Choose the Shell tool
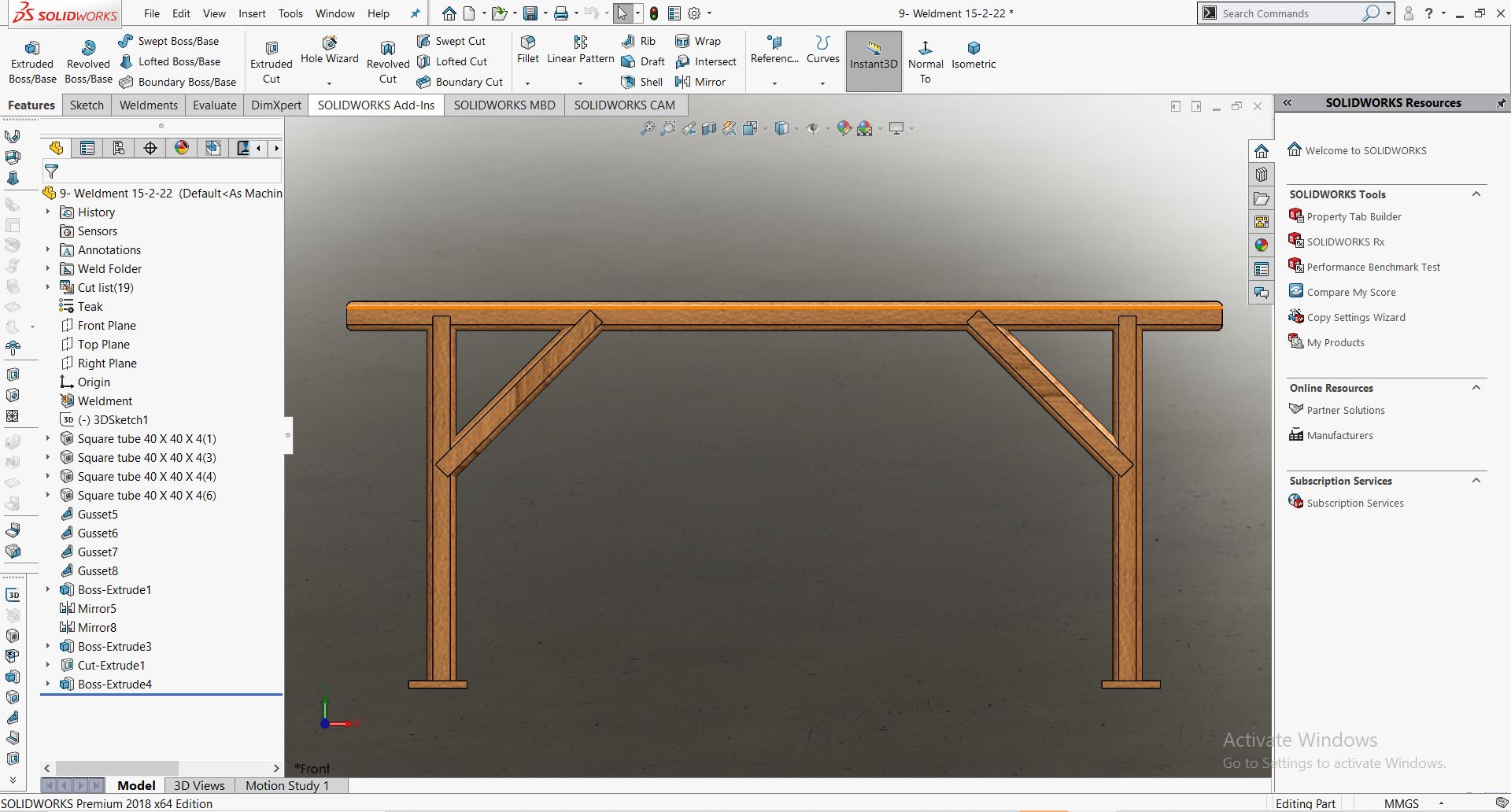The height and width of the screenshot is (812, 1511). pyautogui.click(x=641, y=82)
